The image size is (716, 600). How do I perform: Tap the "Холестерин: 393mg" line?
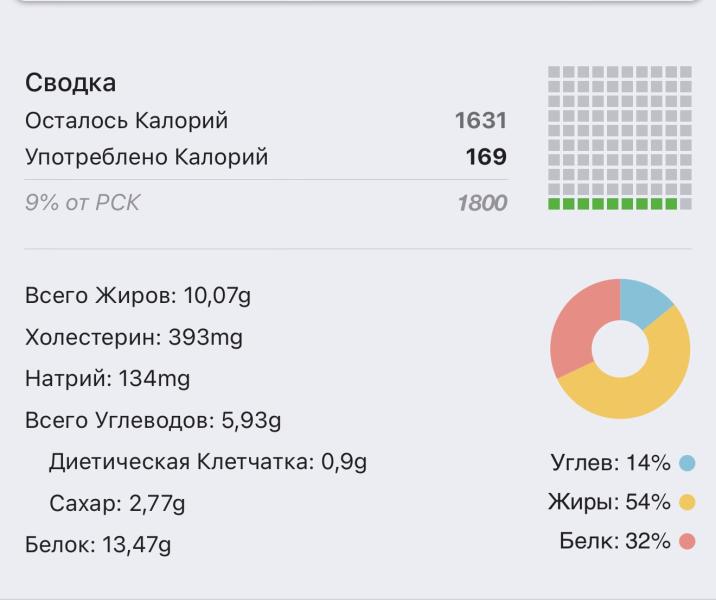pyautogui.click(x=134, y=338)
